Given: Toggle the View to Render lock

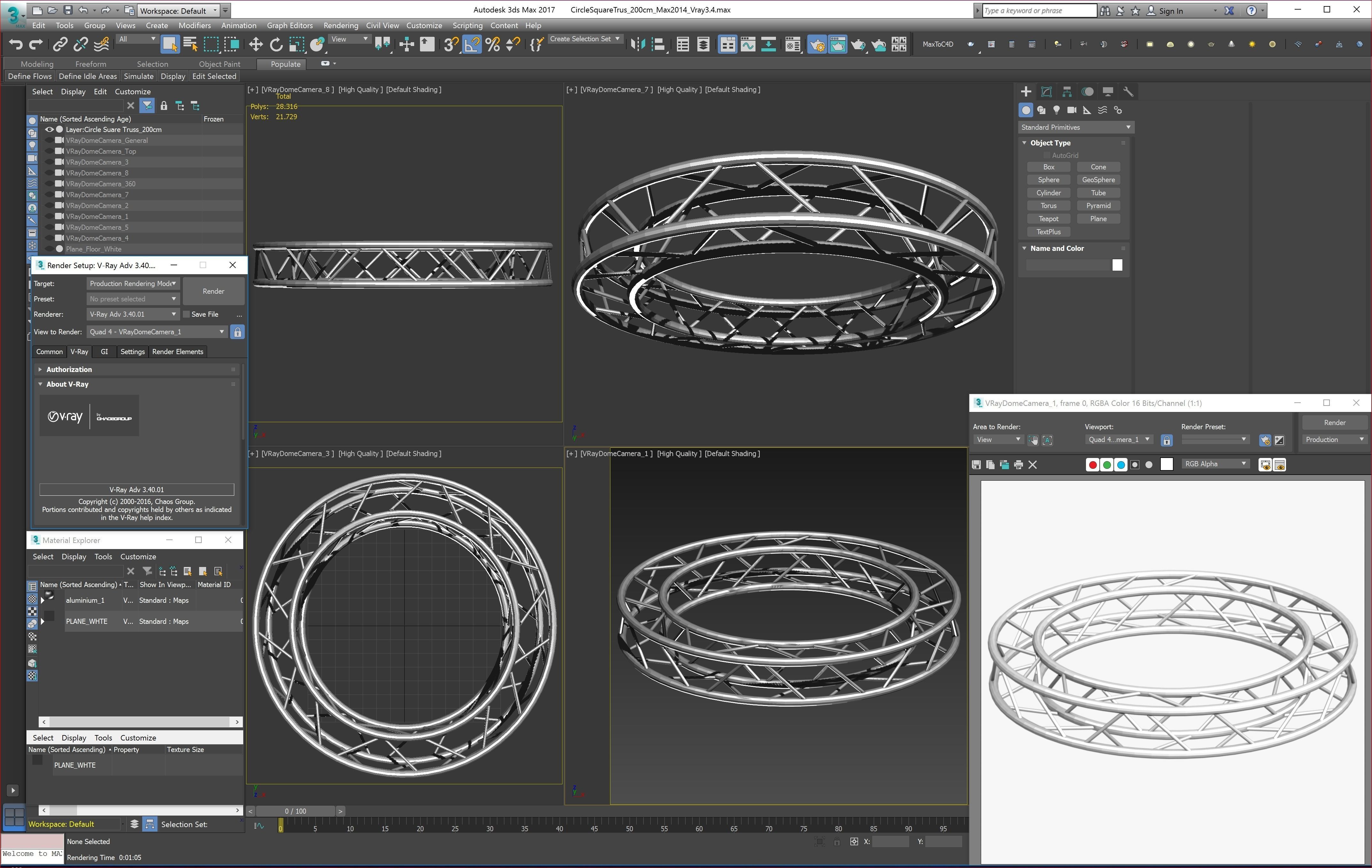Looking at the screenshot, I should [x=237, y=332].
